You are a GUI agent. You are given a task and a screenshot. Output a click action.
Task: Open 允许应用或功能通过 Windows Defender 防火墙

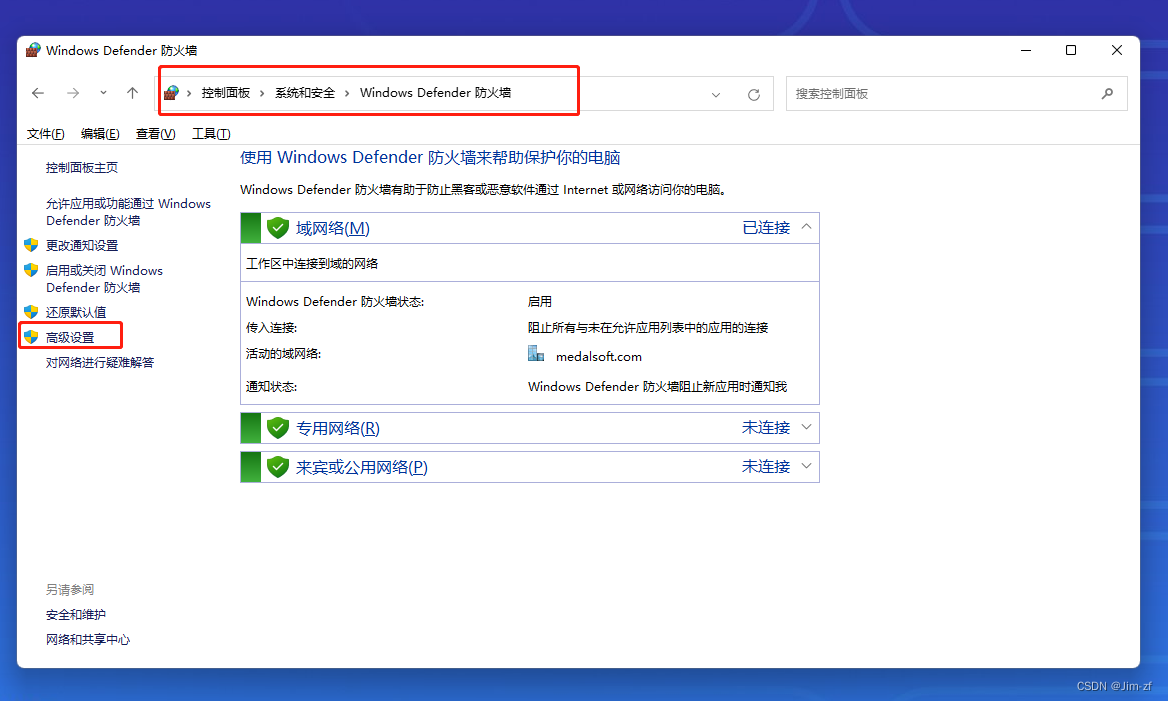(128, 212)
